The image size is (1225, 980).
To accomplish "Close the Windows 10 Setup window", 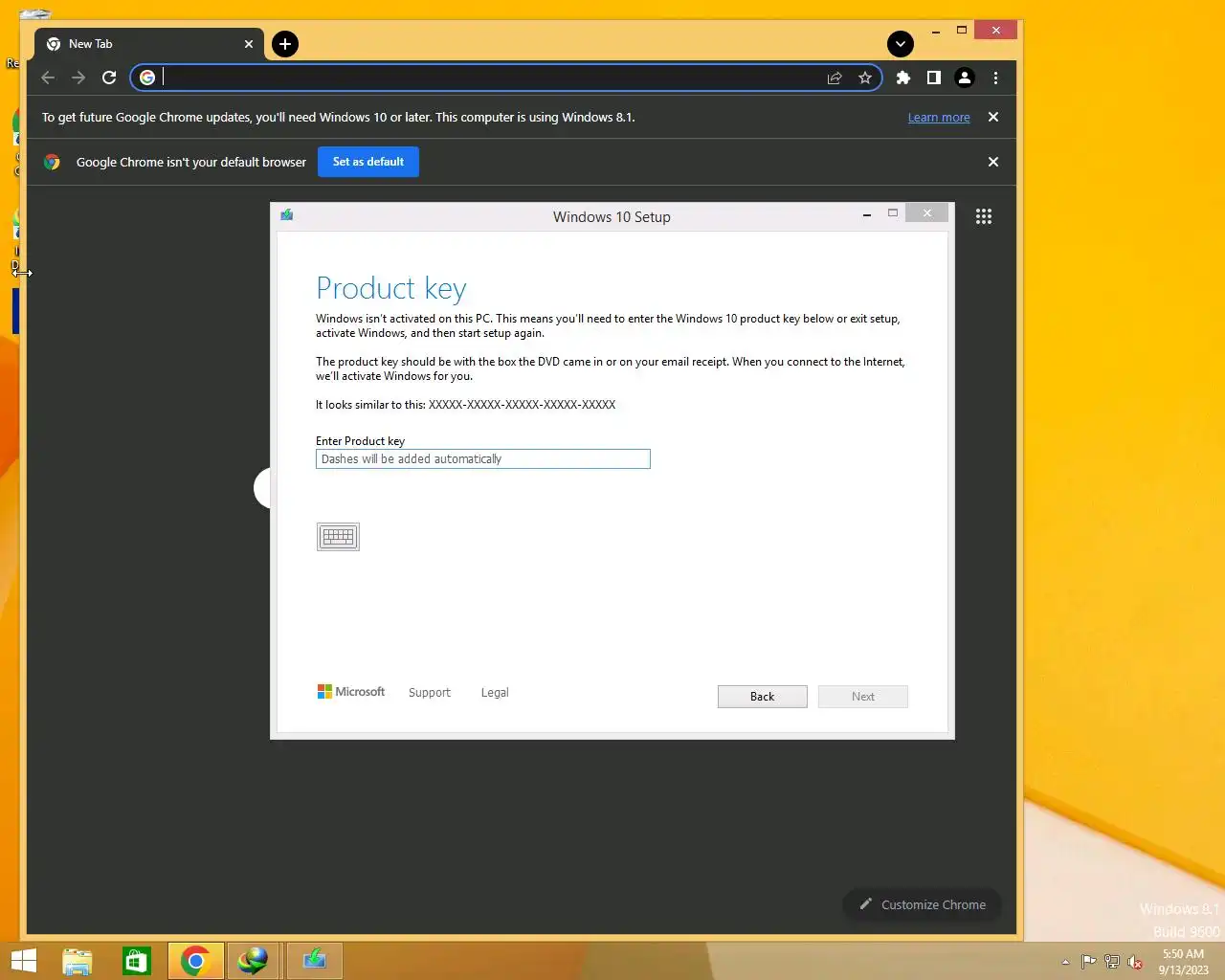I will [x=927, y=212].
